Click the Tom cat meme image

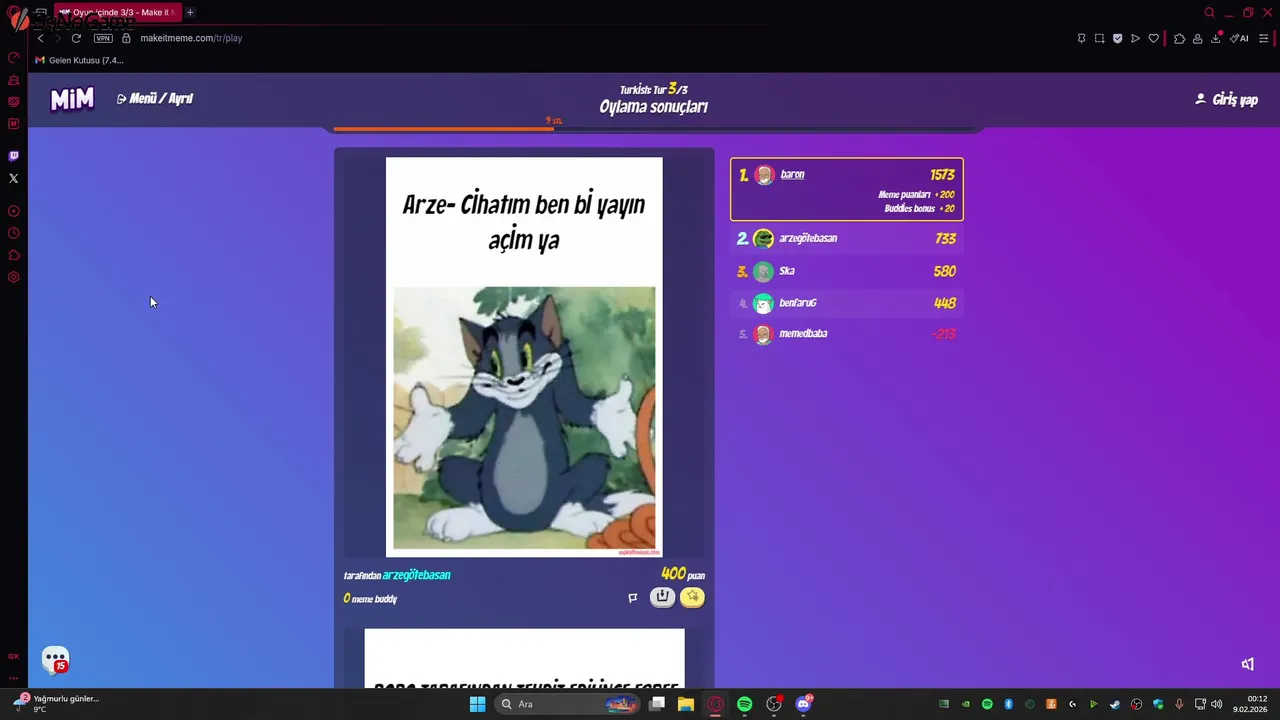point(524,418)
